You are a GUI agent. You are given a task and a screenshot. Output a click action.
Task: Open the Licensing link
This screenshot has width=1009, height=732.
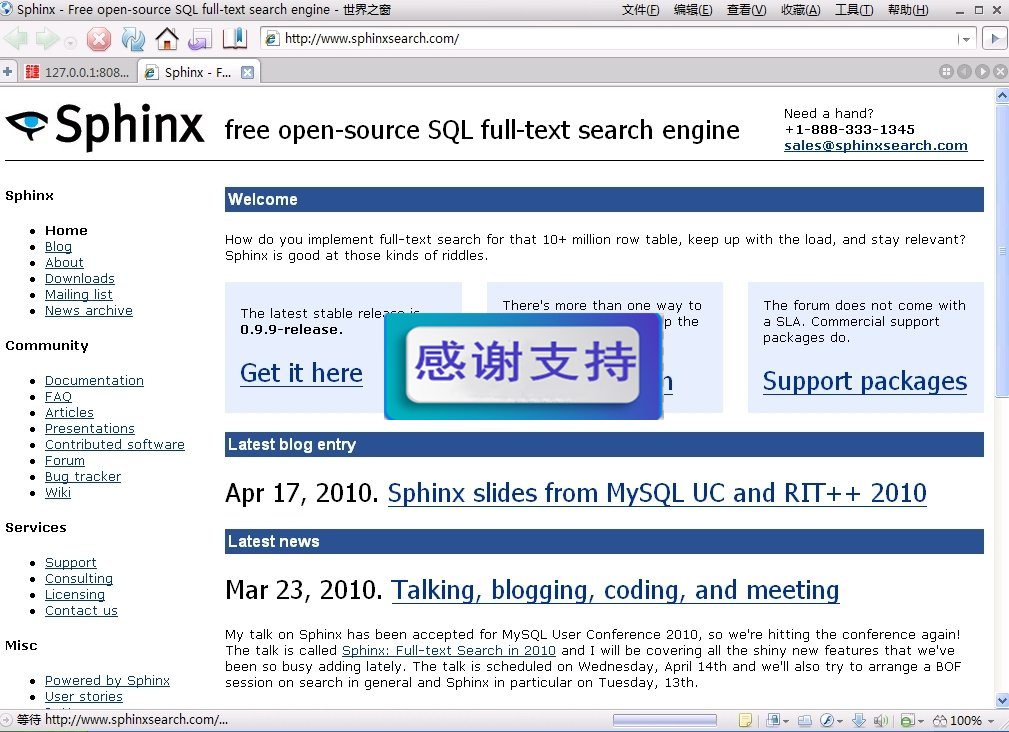75,595
